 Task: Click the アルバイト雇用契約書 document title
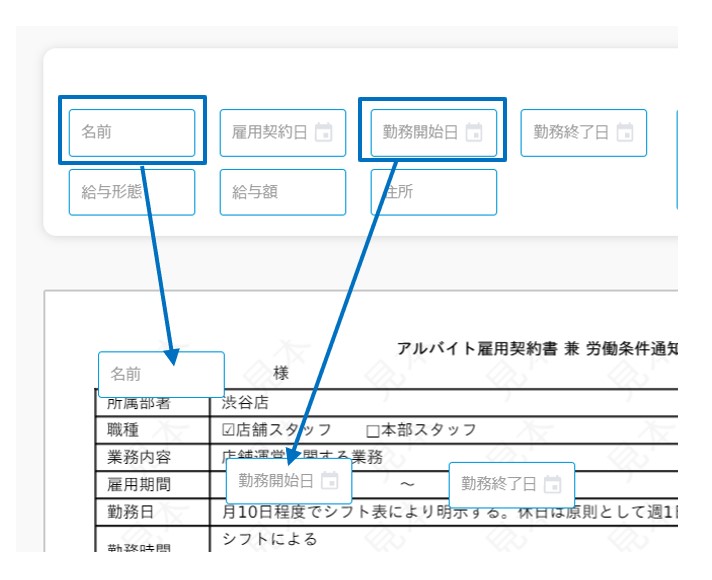(477, 349)
